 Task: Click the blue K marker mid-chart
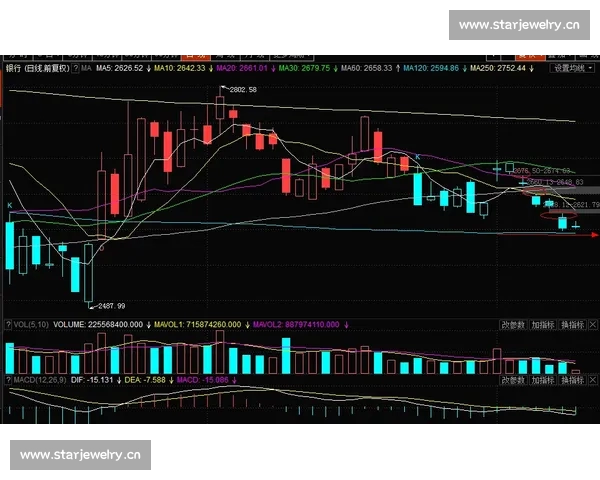click(417, 158)
